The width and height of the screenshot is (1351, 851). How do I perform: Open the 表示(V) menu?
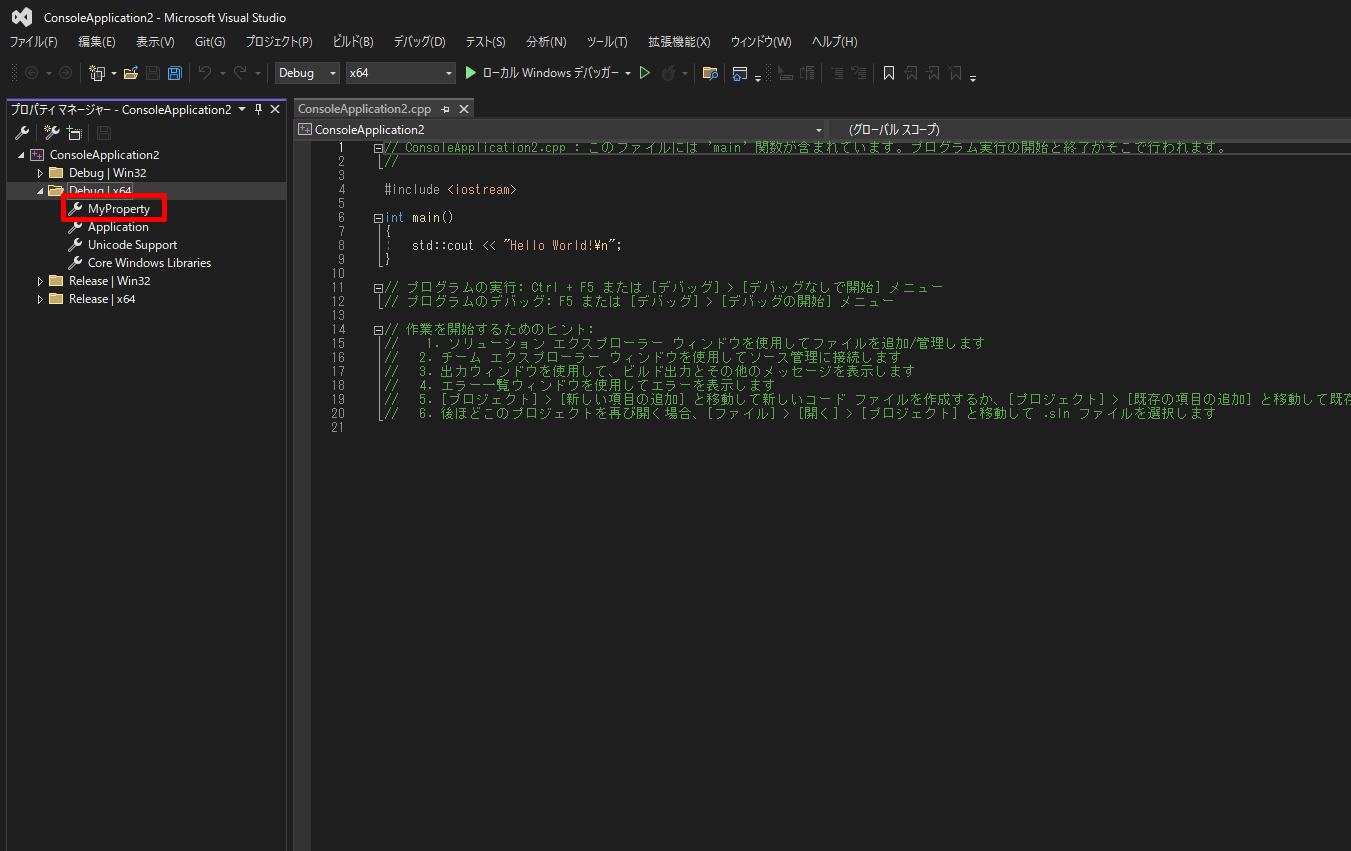point(155,42)
